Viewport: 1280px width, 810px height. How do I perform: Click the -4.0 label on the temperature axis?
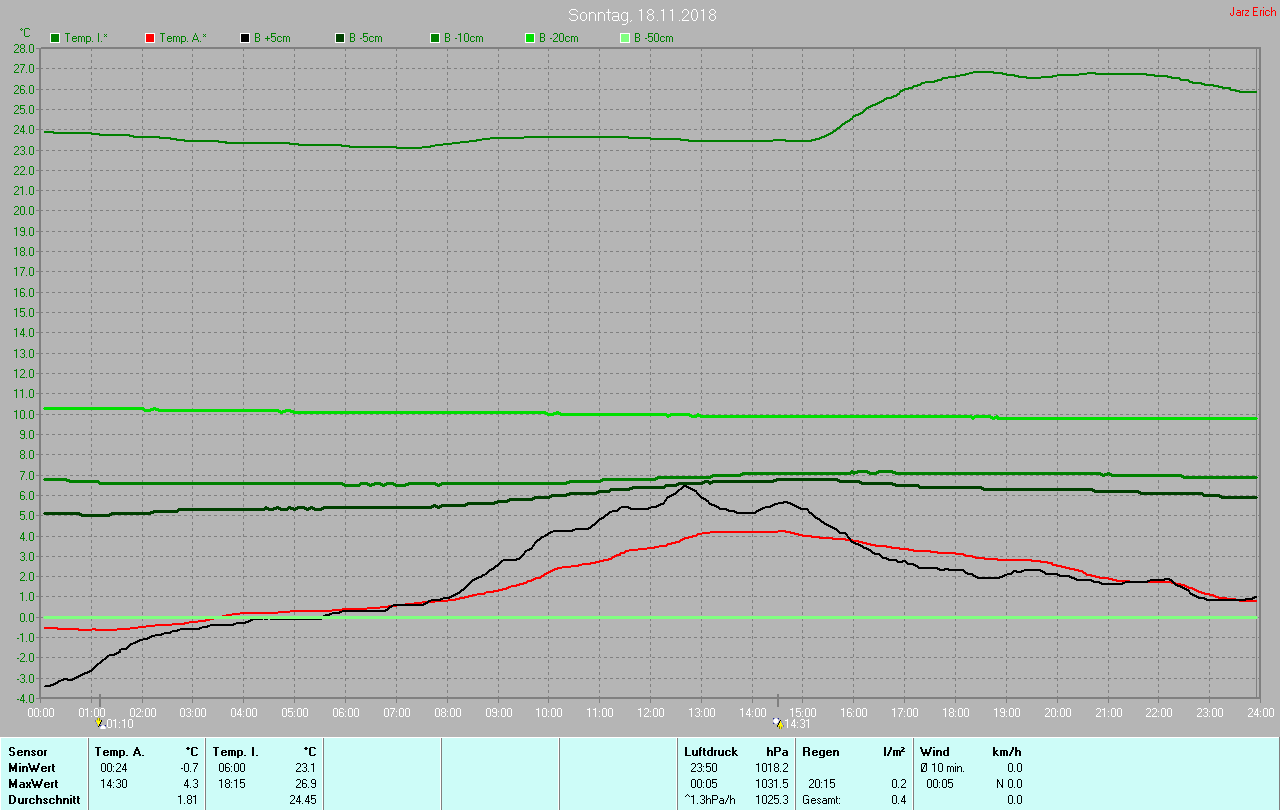25,698
